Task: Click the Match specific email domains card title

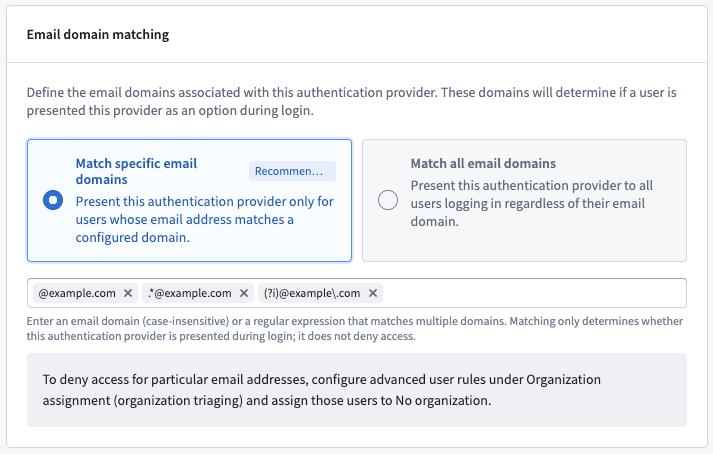Action: click(x=136, y=171)
